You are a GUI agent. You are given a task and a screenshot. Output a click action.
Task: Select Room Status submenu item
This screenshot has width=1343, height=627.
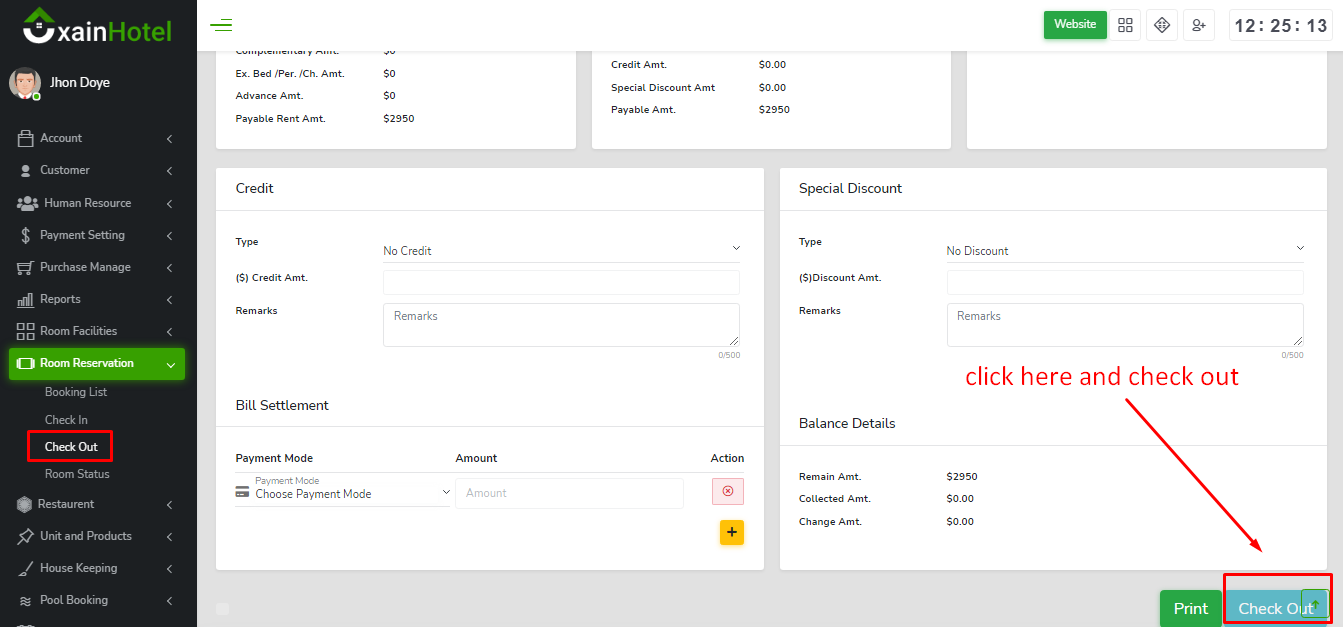click(x=77, y=474)
